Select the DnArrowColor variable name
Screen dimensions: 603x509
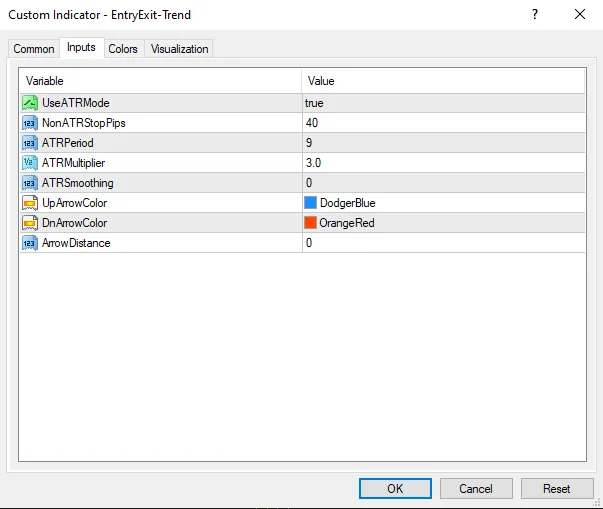[x=75, y=223]
